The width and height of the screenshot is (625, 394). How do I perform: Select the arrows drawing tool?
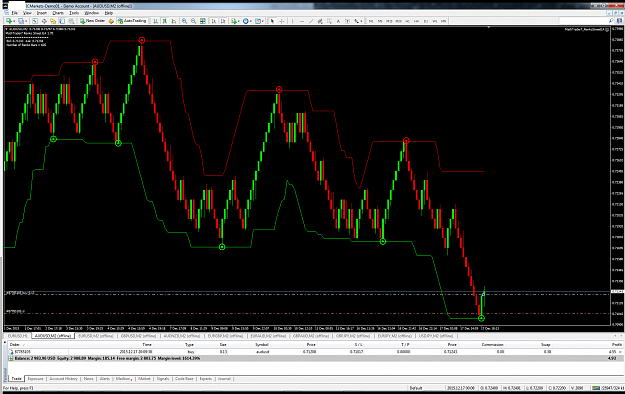356,21
